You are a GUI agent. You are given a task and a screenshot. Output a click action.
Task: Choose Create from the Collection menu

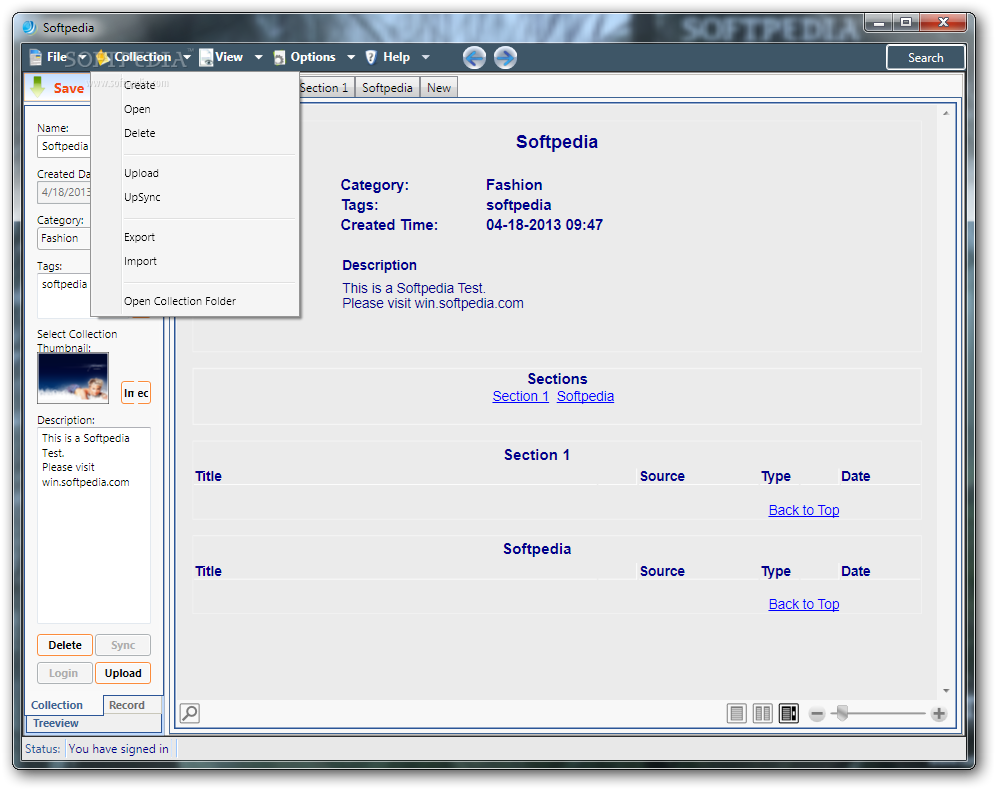click(195, 85)
